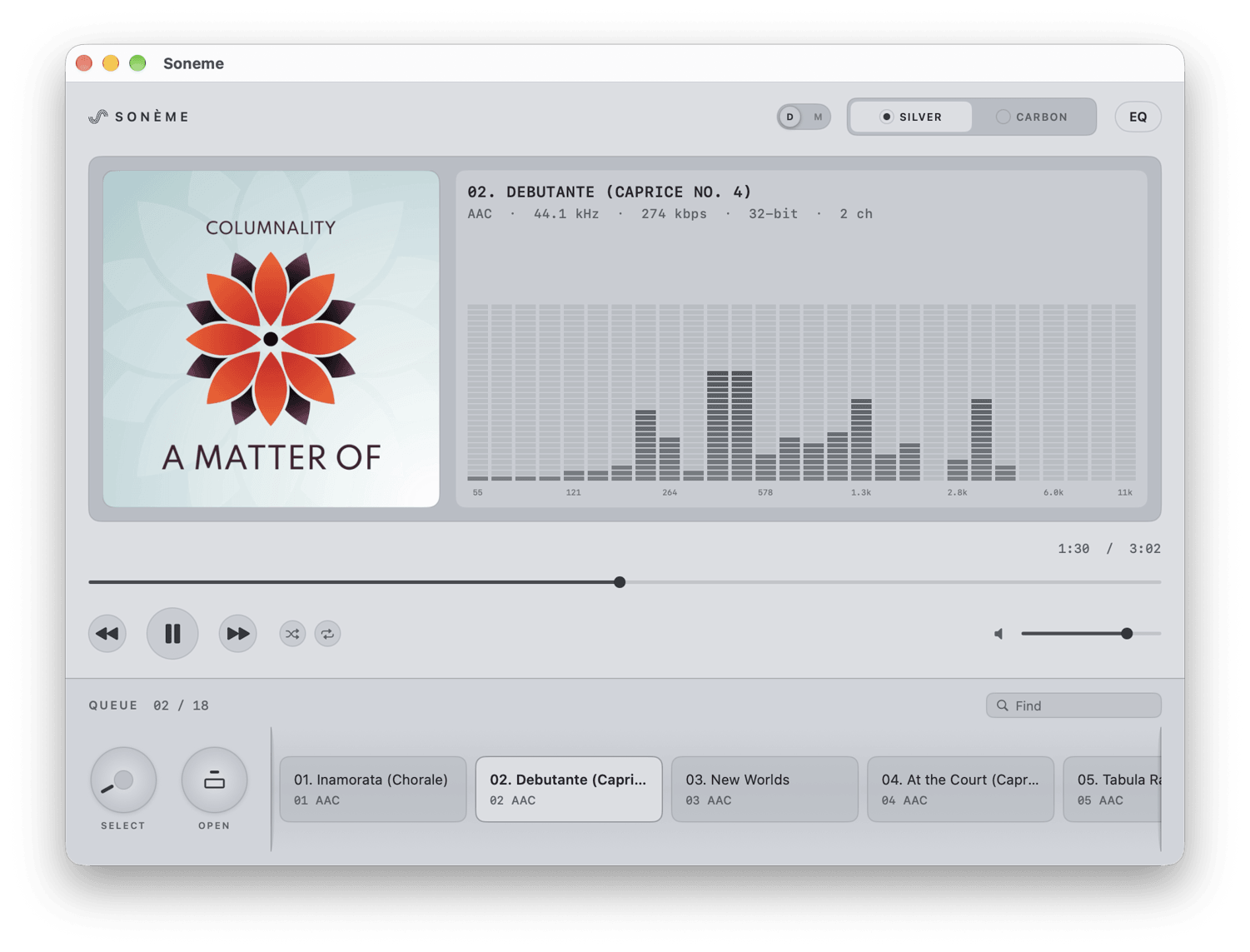Click the volume slider knob
The height and width of the screenshot is (952, 1250).
(1127, 634)
